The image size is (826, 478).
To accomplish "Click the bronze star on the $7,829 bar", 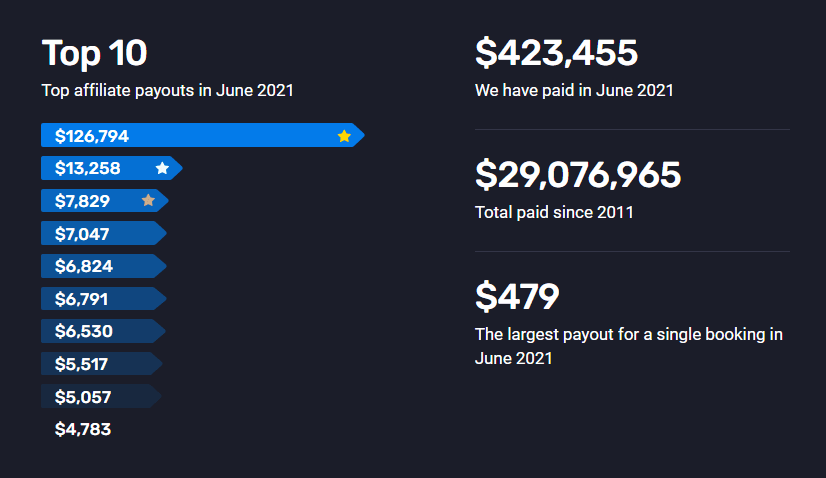I will [x=148, y=200].
